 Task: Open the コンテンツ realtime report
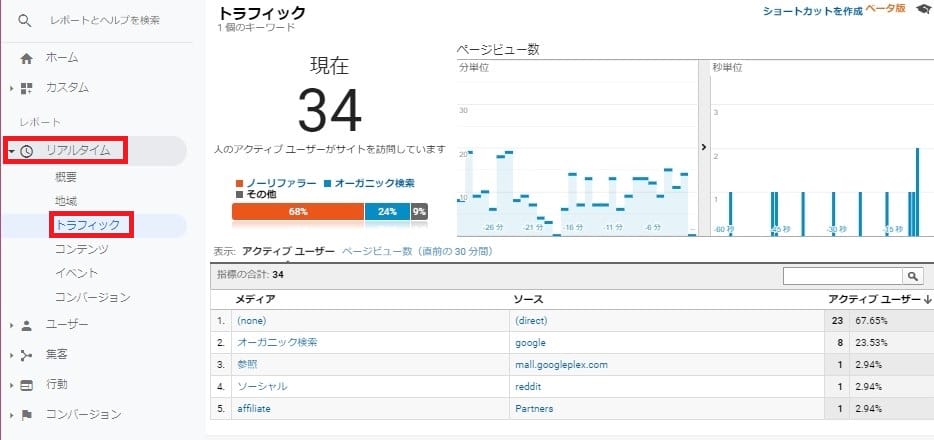82,249
